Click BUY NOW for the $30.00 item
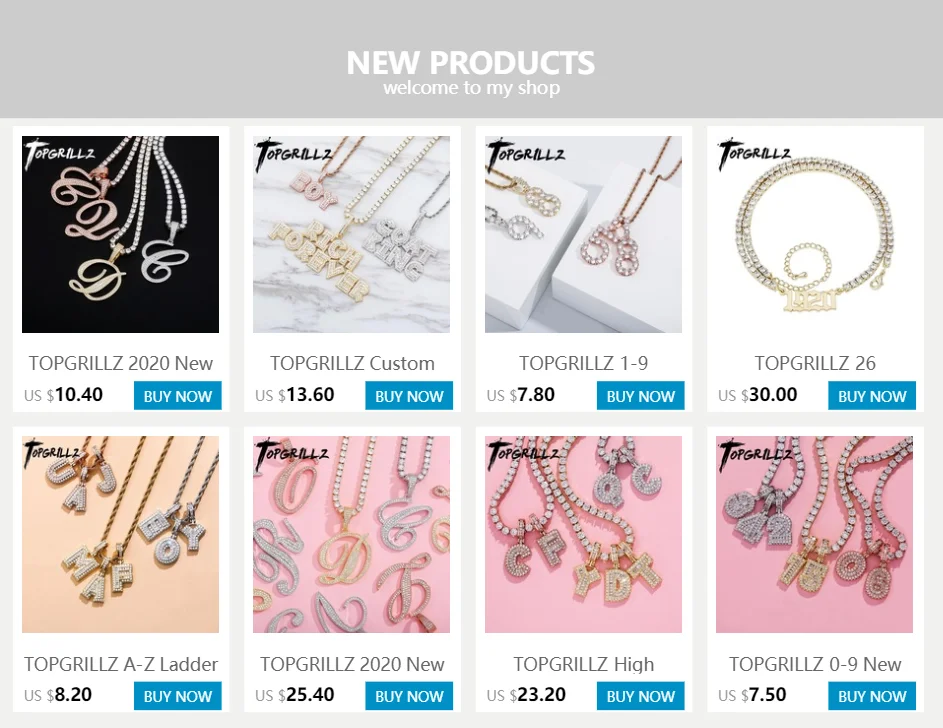The image size is (943, 728). [x=872, y=396]
